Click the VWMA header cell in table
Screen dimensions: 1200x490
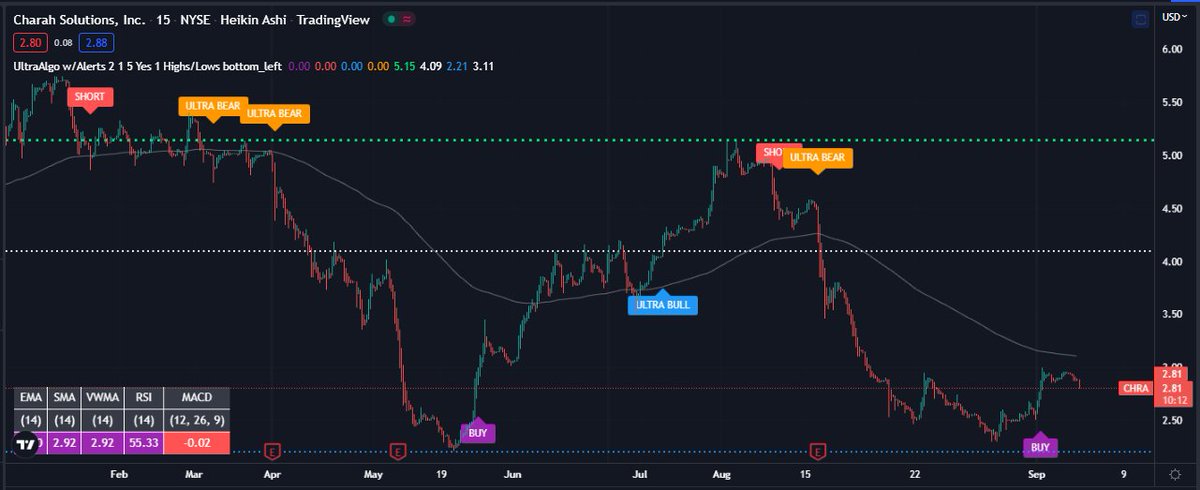coord(105,398)
